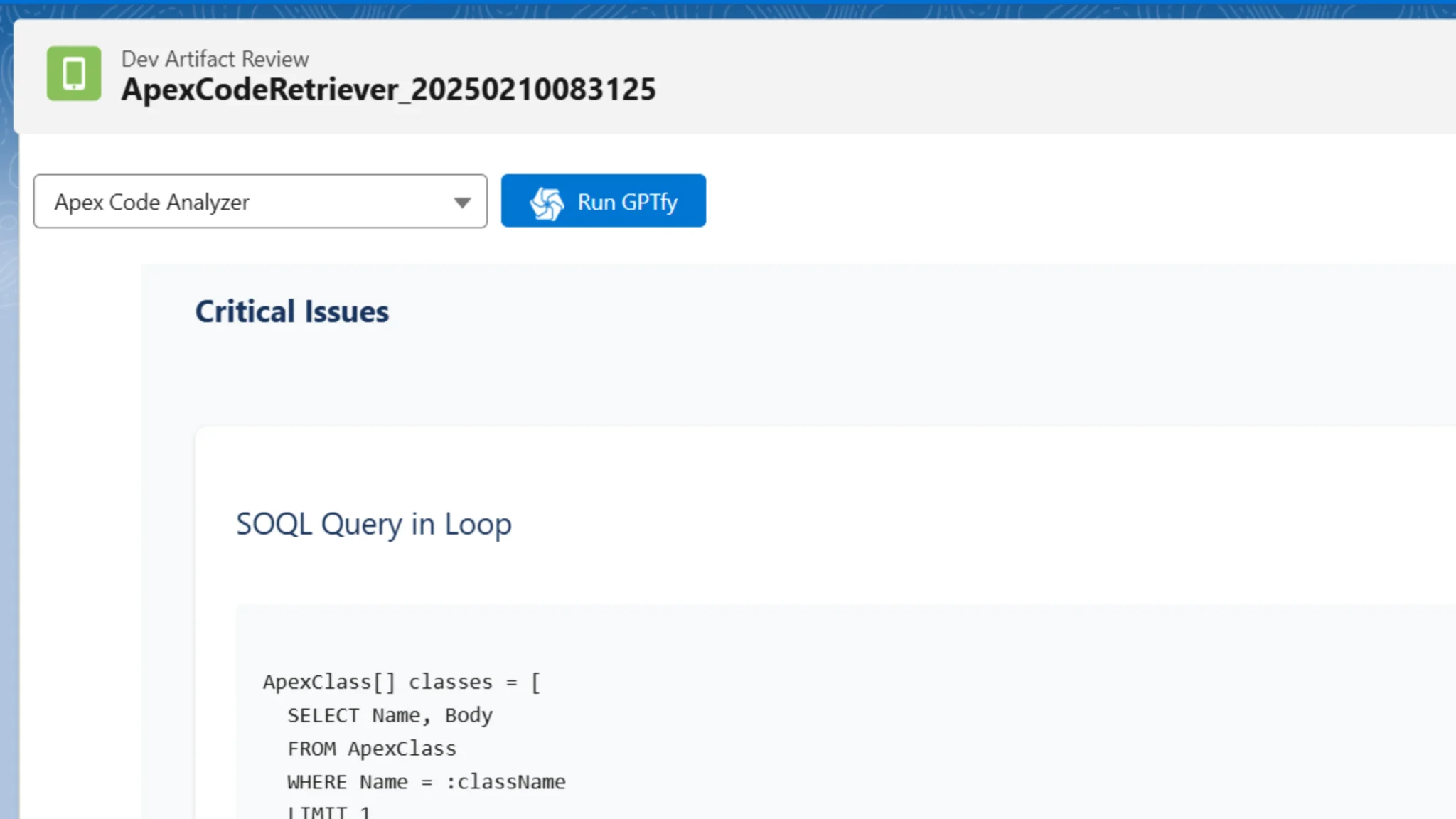
Task: Select the code line SELECT Name, Body
Action: [390, 715]
